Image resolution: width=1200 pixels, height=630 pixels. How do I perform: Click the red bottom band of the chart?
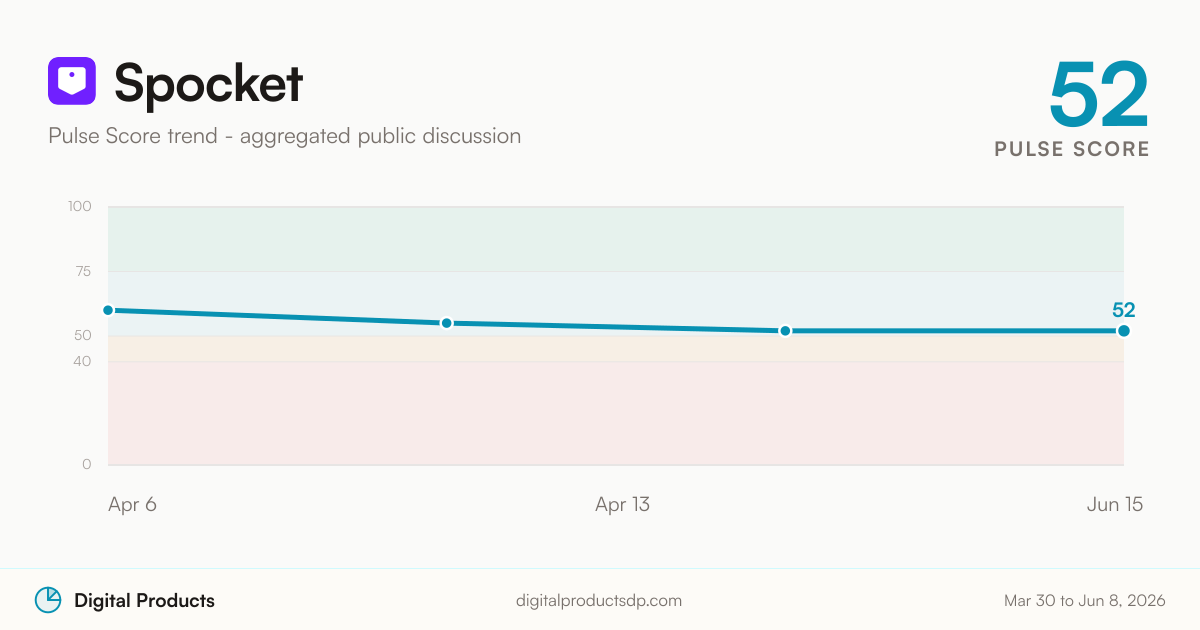point(616,413)
